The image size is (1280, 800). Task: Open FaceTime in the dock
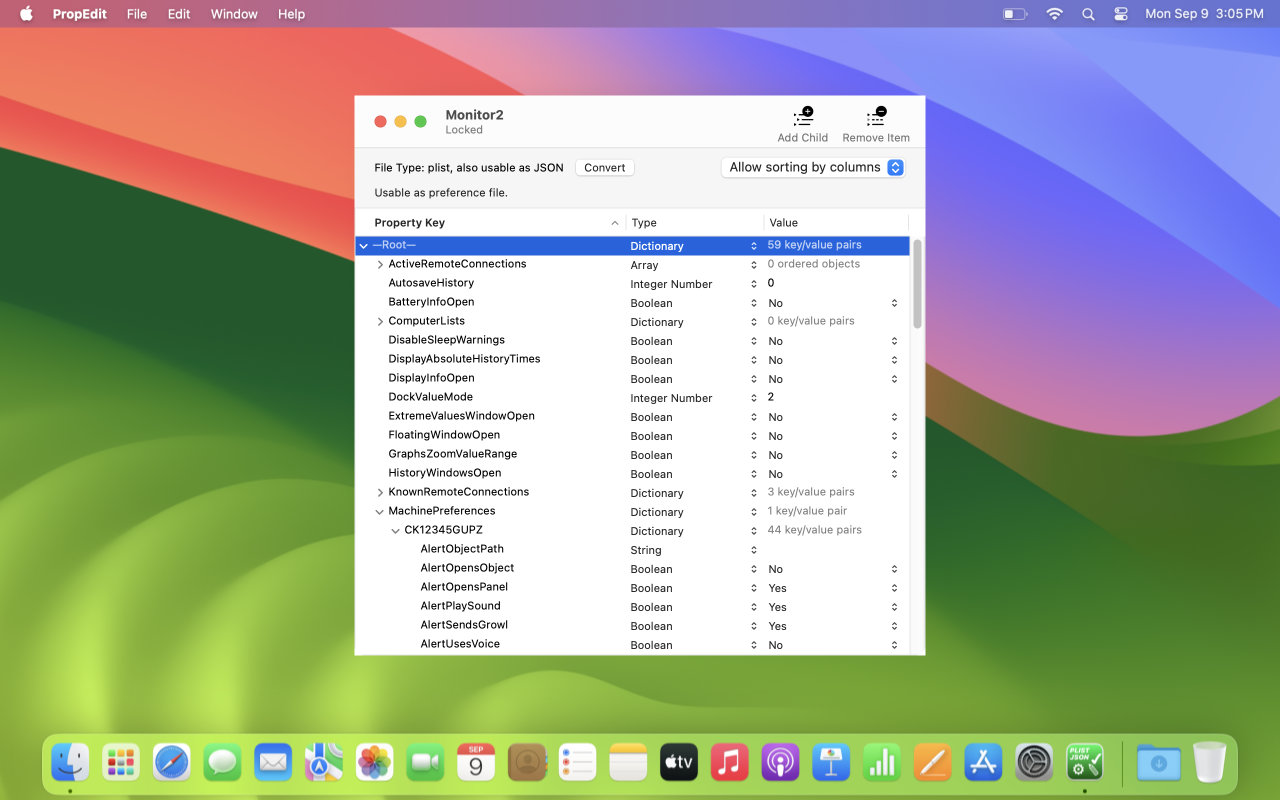pos(425,763)
